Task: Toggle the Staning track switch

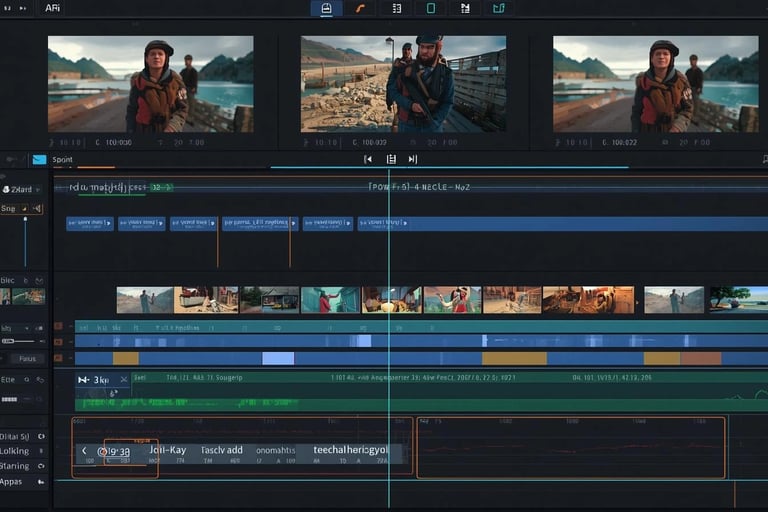Action: pos(41,466)
